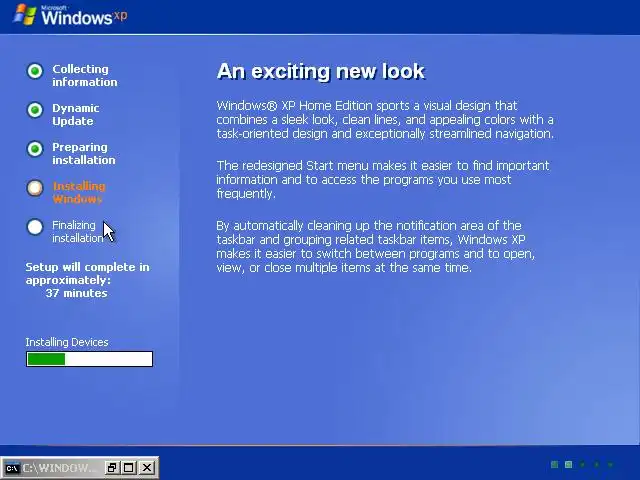The image size is (640, 480).
Task: Click the 'Preparing installation' step label
Action: click(x=84, y=153)
